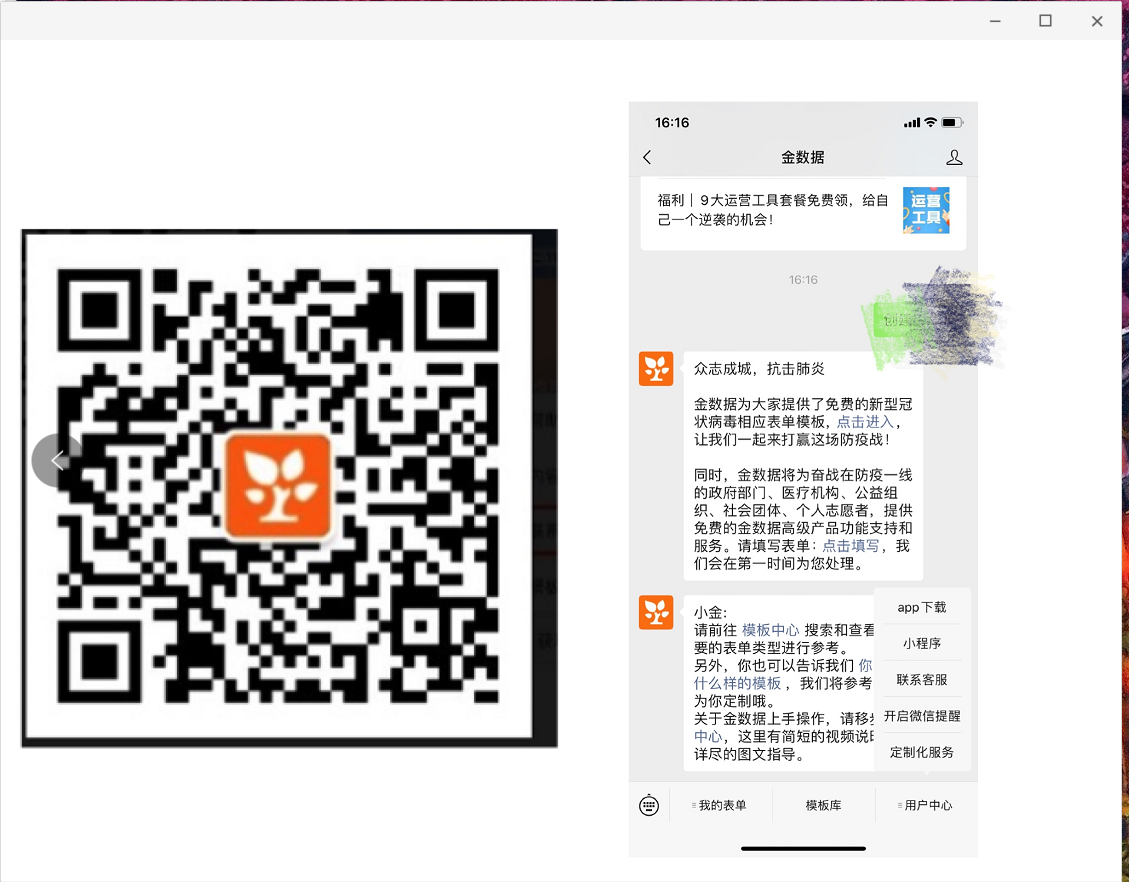Open the 模板中心 link in 小金 message
This screenshot has height=882, width=1129.
tap(770, 630)
